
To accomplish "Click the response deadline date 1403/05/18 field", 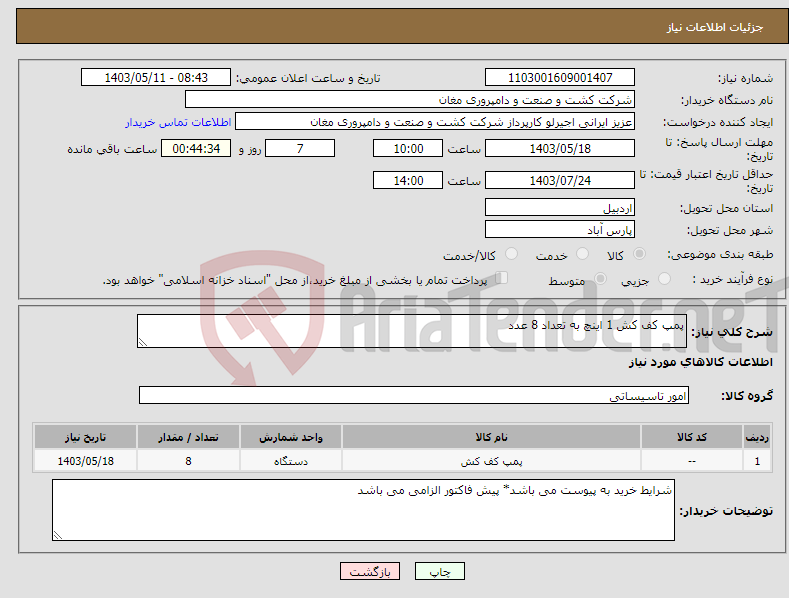I will coord(560,148).
